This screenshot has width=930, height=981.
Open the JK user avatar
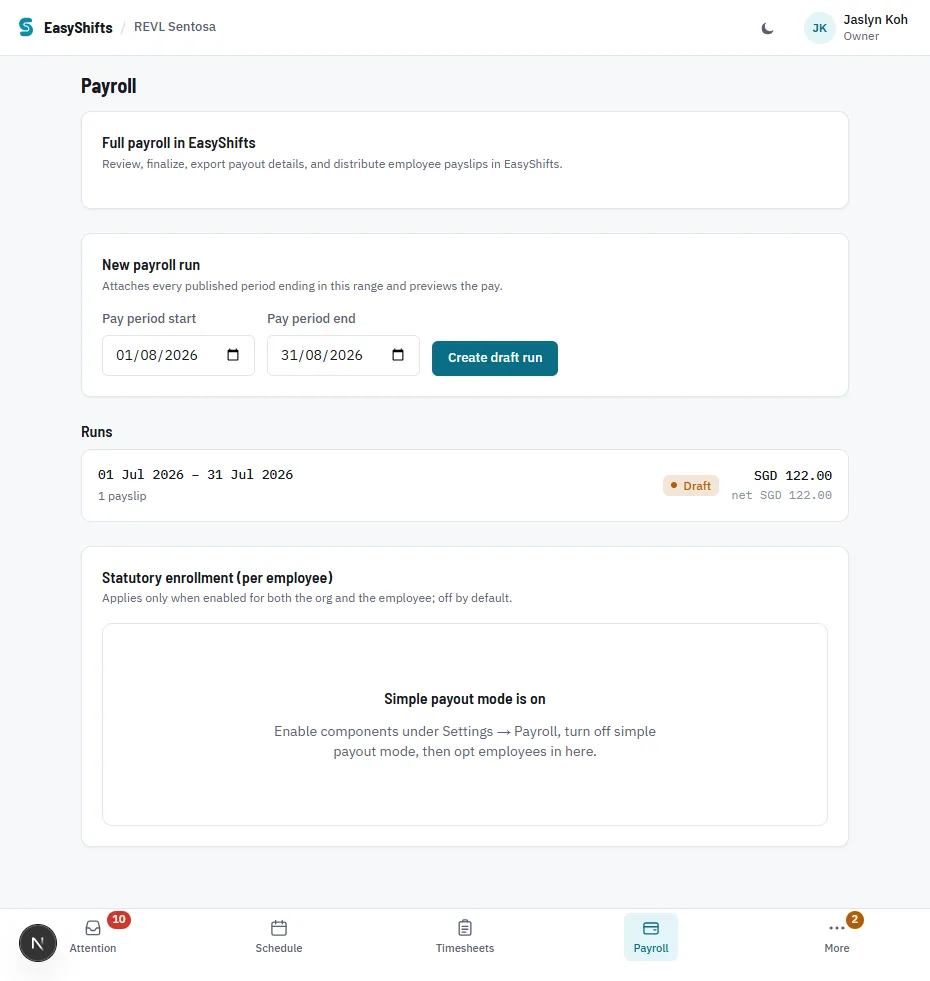point(819,28)
